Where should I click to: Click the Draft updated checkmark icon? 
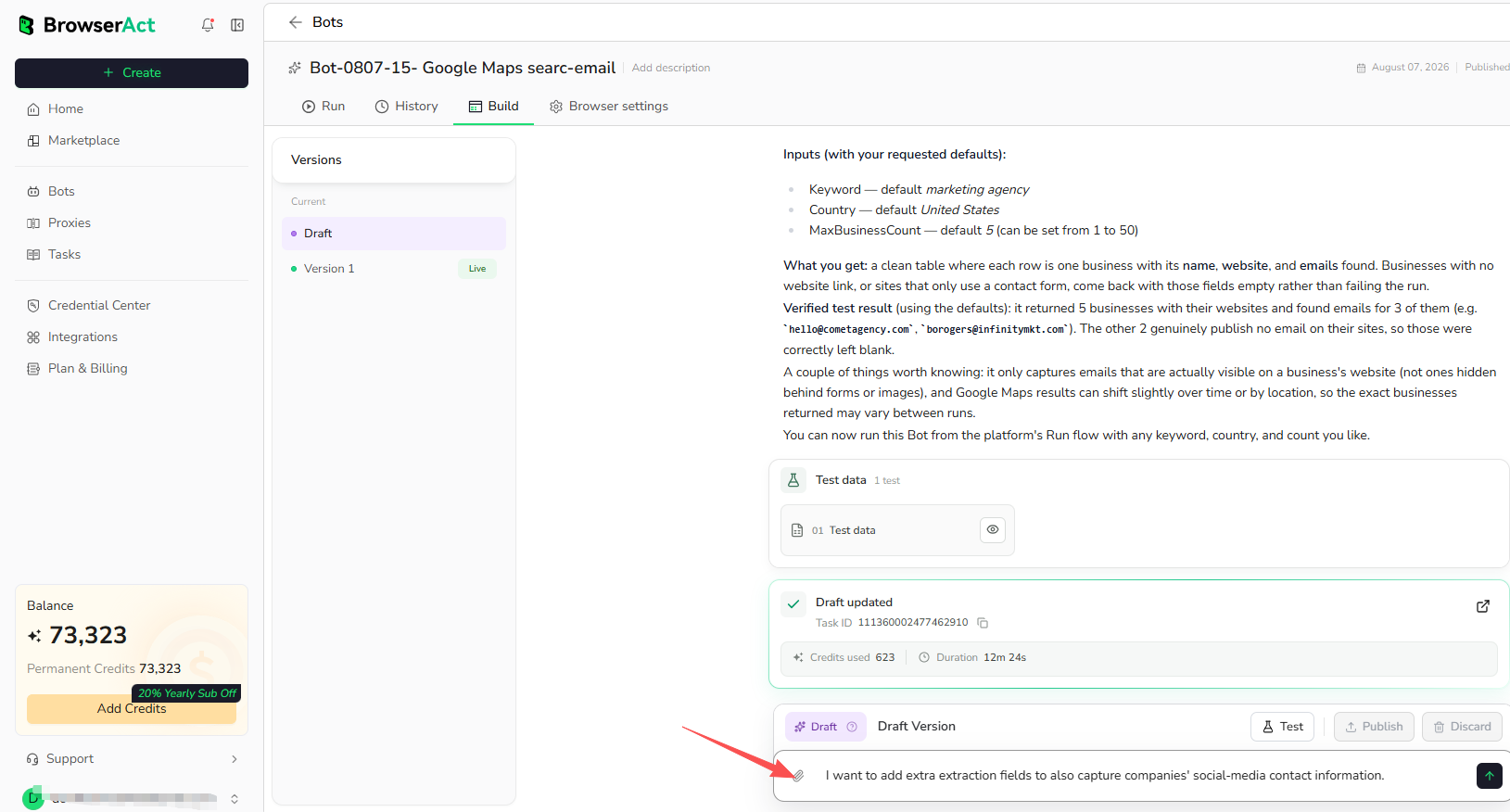pos(793,604)
